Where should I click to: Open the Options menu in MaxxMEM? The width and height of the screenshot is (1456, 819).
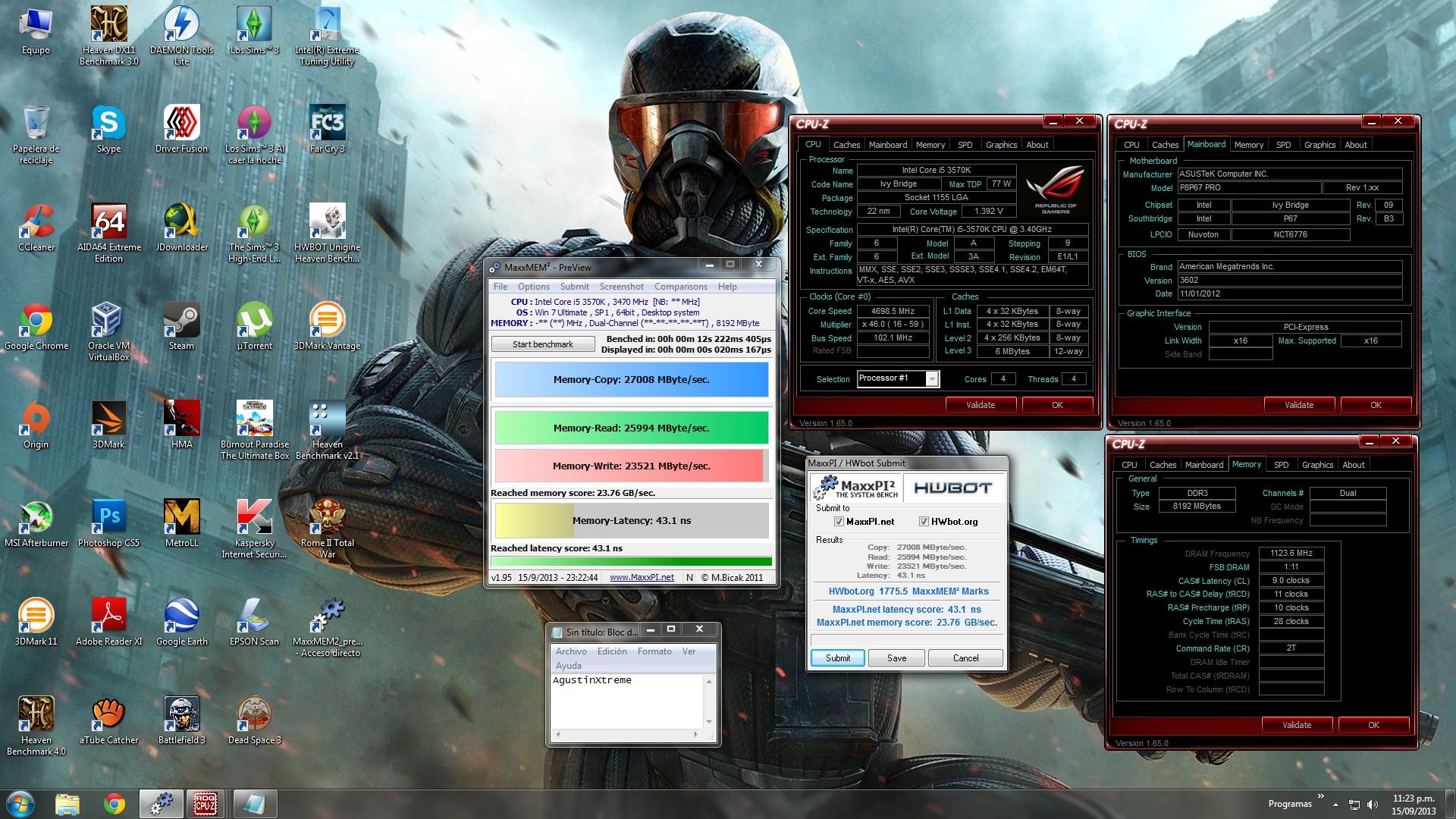coord(534,287)
